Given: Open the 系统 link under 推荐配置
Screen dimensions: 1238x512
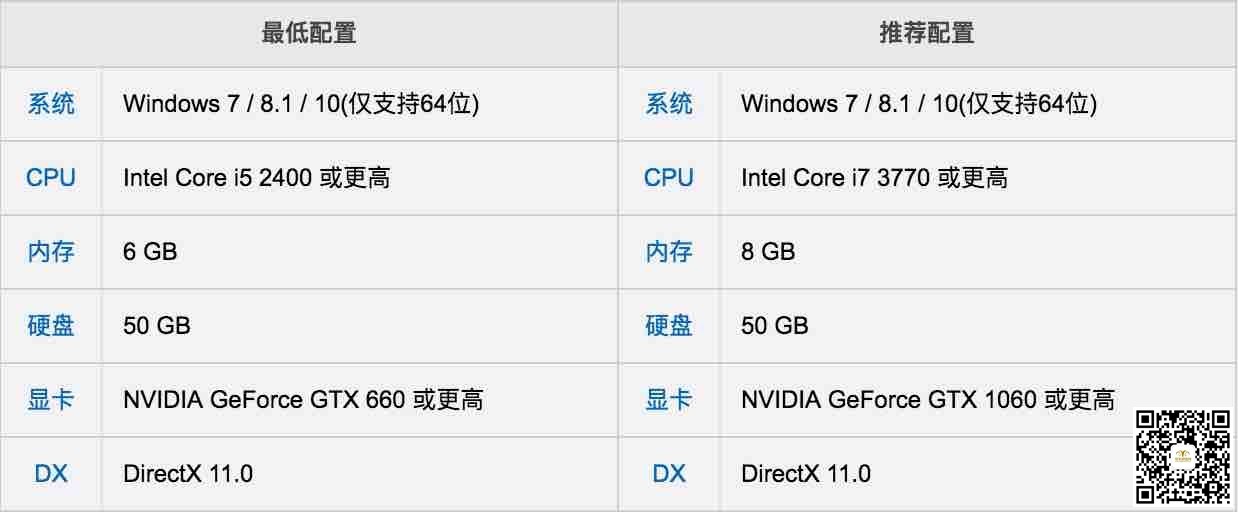Looking at the screenshot, I should (x=669, y=104).
